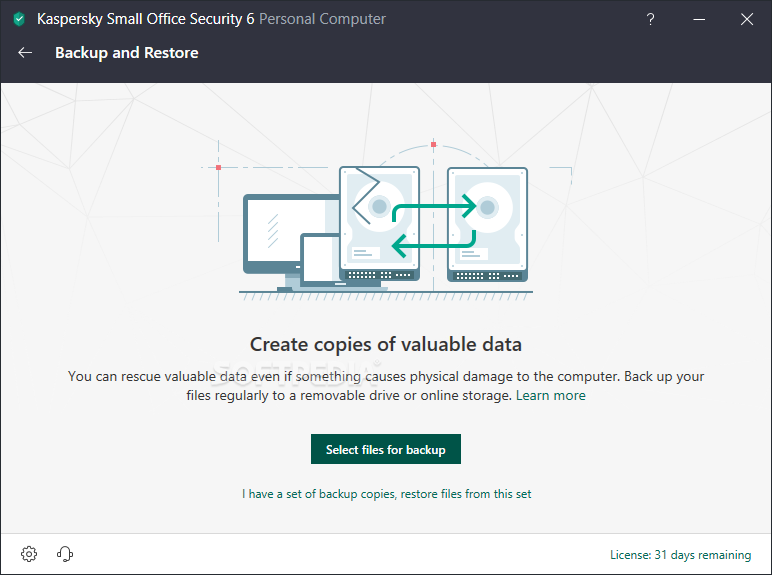Image resolution: width=772 pixels, height=575 pixels.
Task: Restore files from existing backup set link
Action: coord(386,494)
